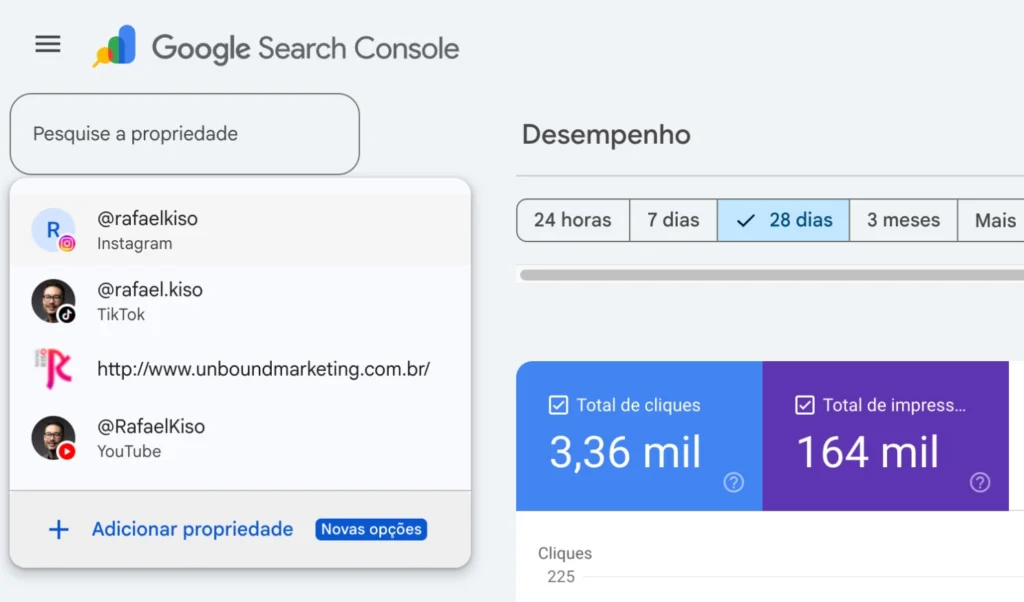Viewport: 1024px width, 602px height.
Task: Click the Google Search Console logo icon
Action: [115, 46]
